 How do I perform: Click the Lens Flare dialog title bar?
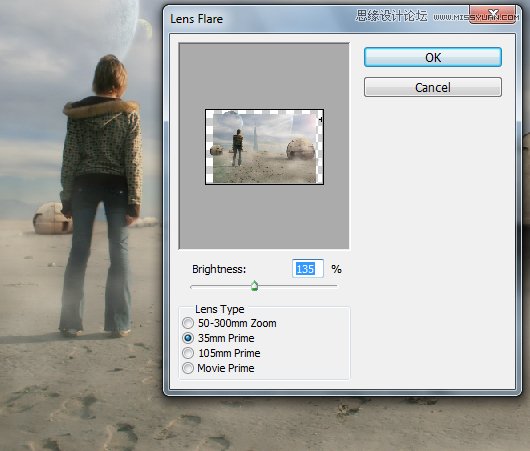point(257,19)
